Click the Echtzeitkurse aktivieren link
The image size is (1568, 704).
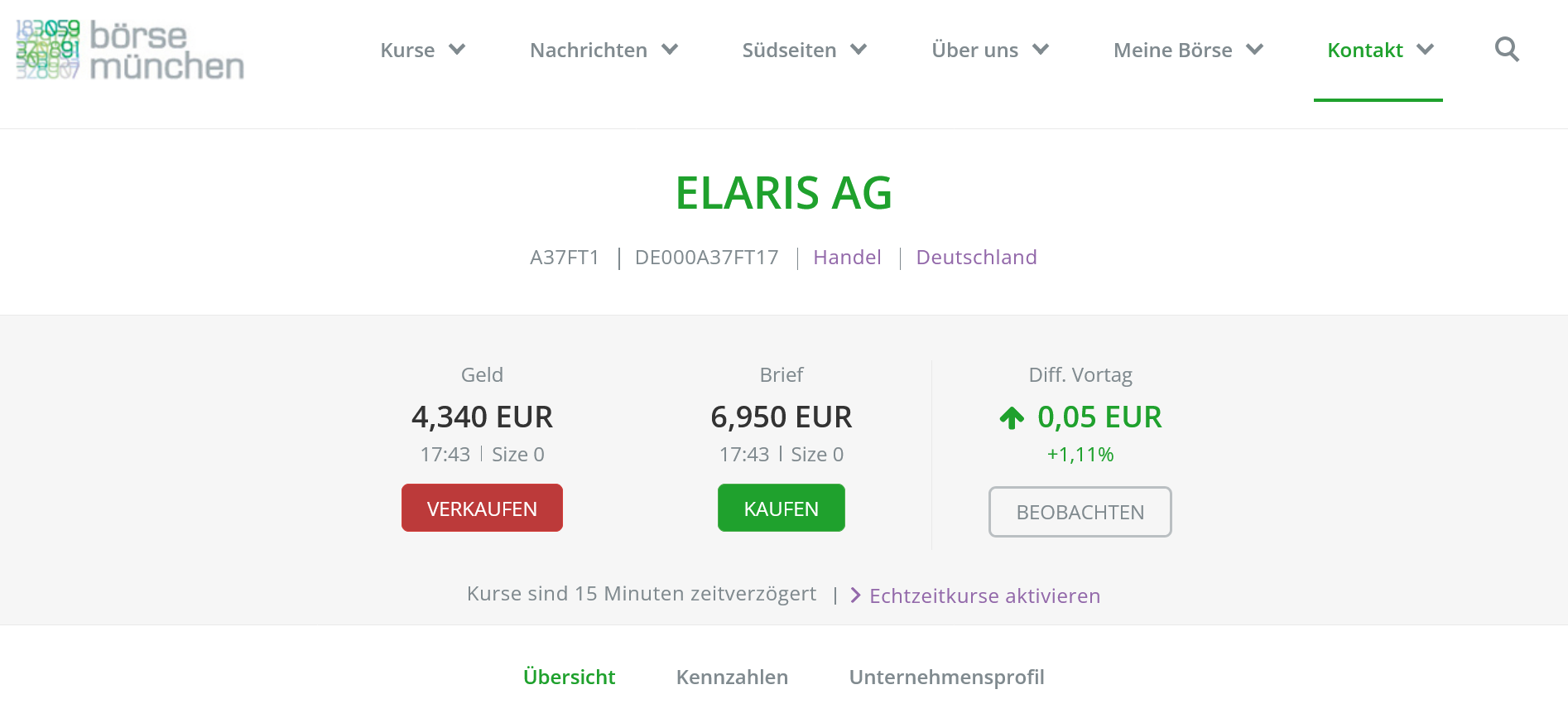point(984,596)
